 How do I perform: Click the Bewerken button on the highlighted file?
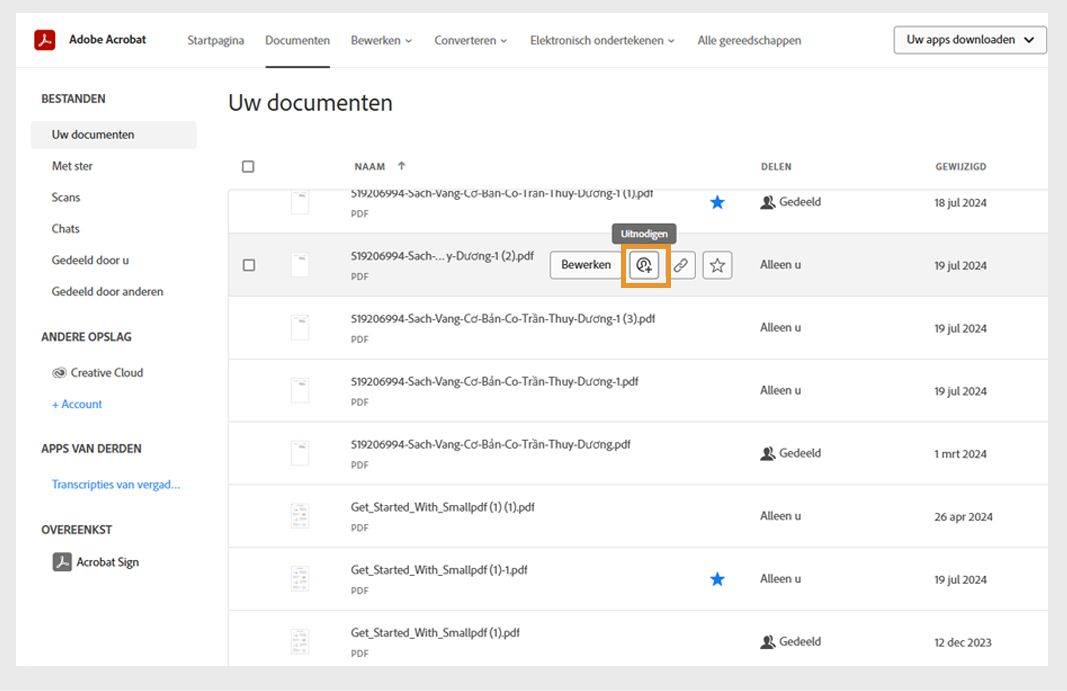(585, 264)
